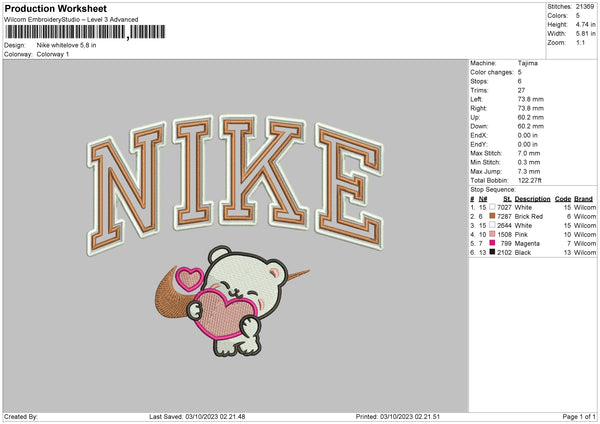The image size is (600, 424).
Task: Click the Brand column header
Action: pyautogui.click(x=583, y=199)
